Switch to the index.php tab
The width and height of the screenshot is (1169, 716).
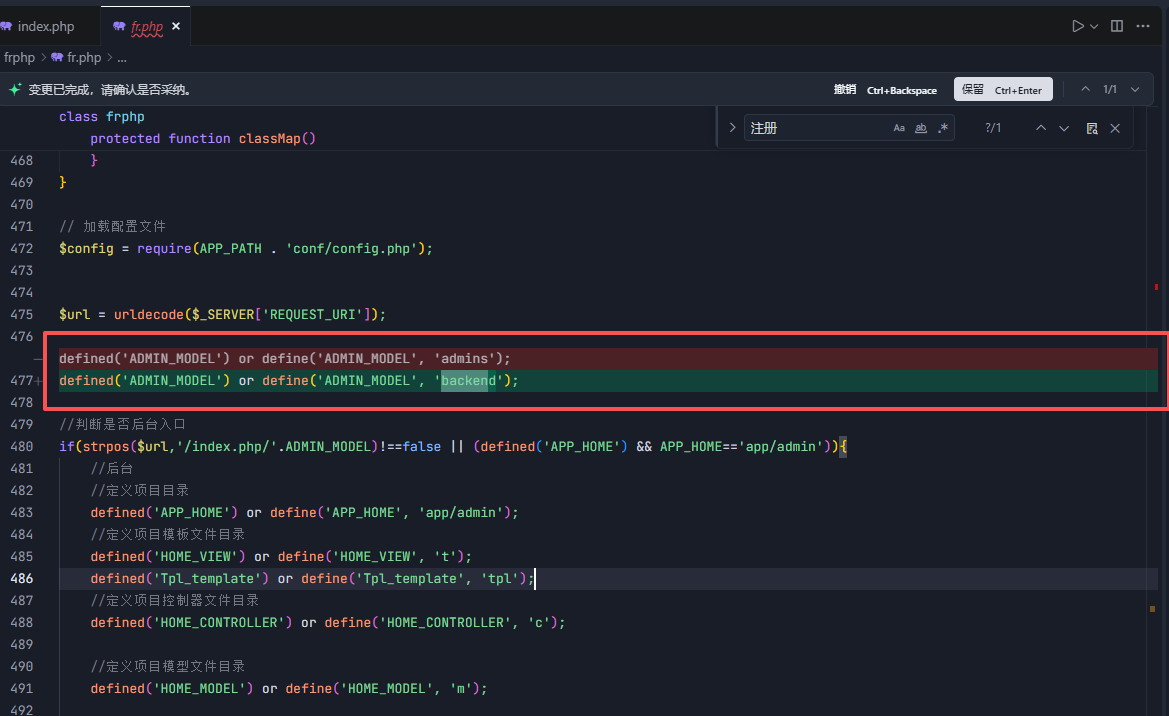(x=39, y=26)
